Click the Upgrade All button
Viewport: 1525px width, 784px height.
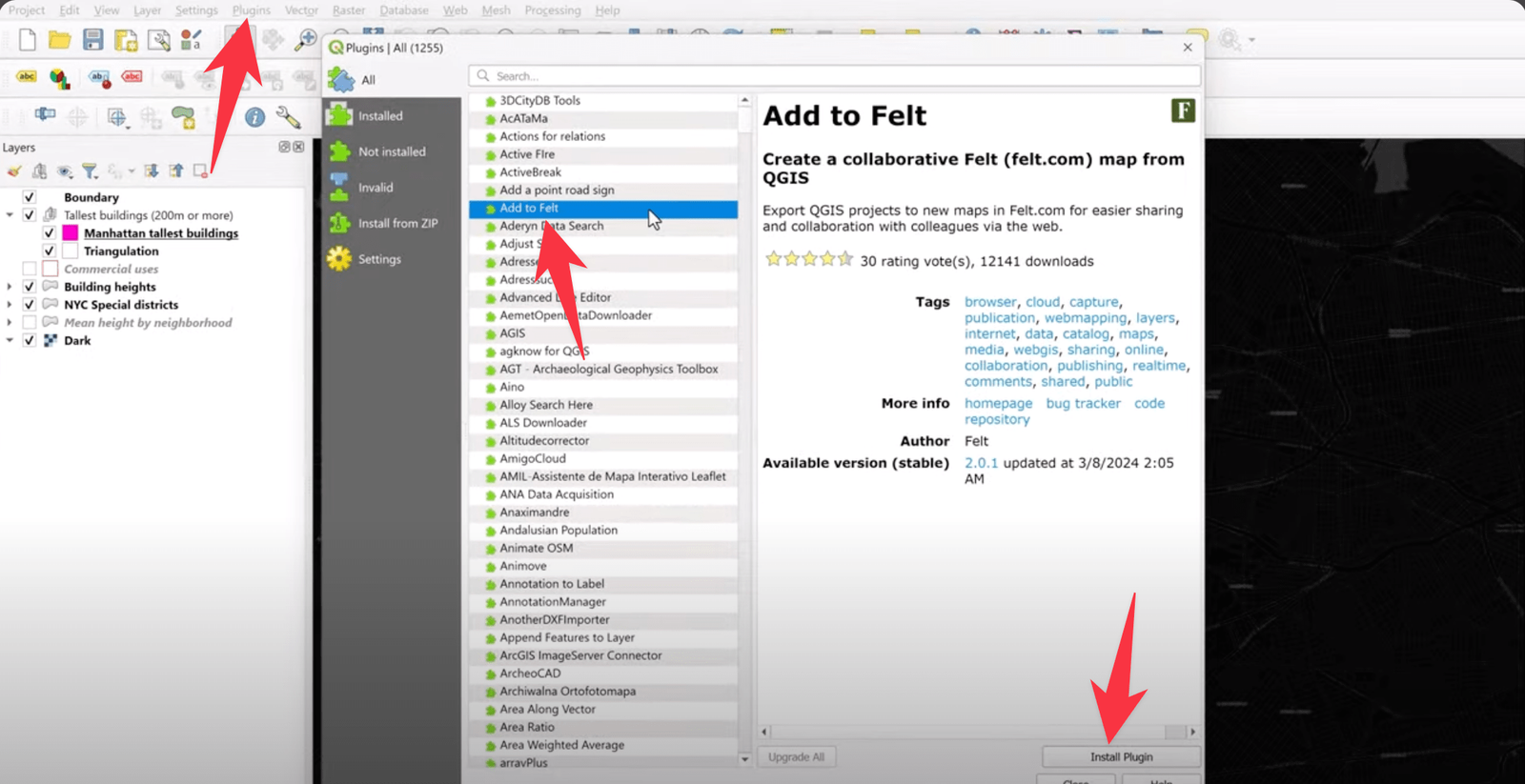(x=796, y=756)
